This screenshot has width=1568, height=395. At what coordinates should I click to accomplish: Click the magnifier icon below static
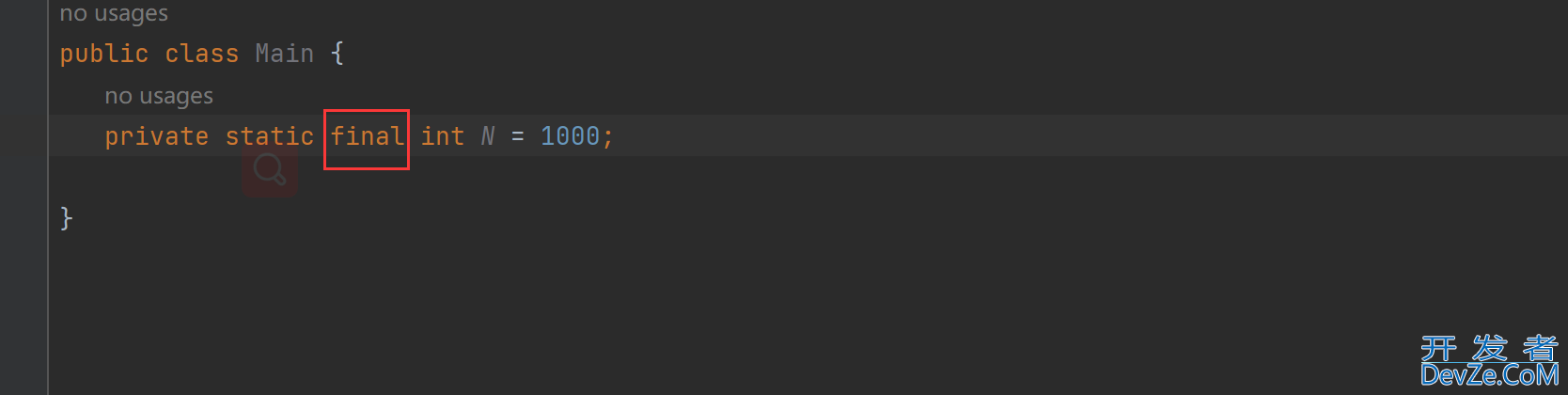270,170
